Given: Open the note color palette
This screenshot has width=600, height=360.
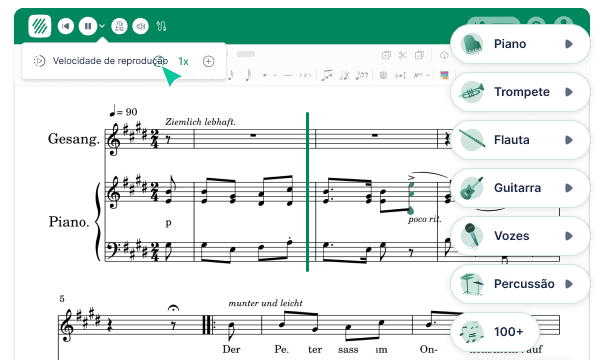Looking at the screenshot, I should coord(444,75).
